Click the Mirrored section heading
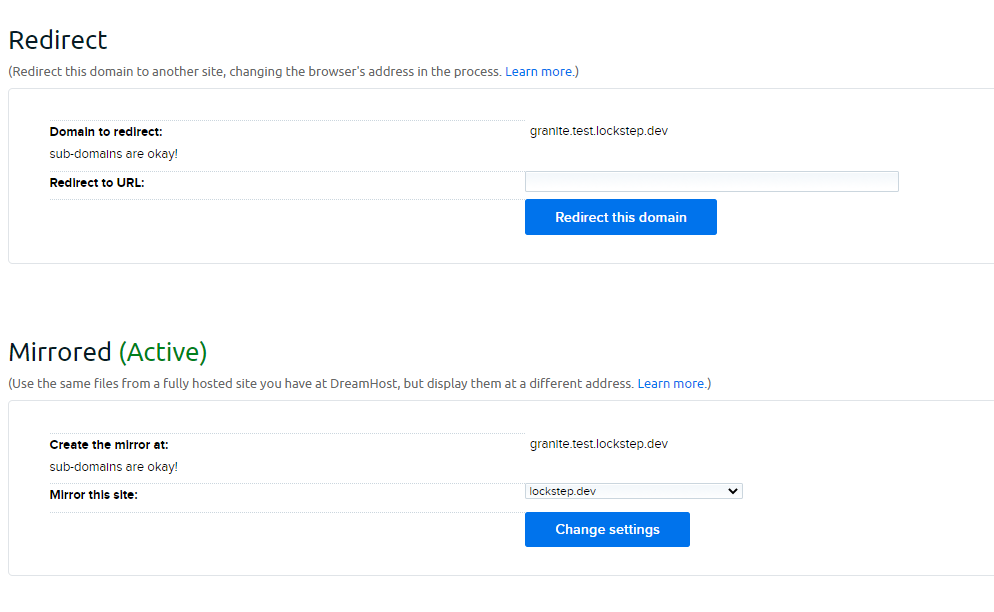 pos(60,352)
